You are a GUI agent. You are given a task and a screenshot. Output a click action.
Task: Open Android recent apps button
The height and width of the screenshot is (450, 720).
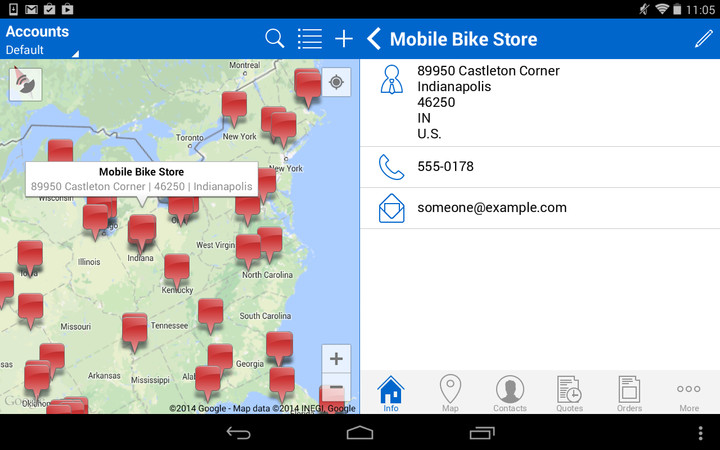[x=482, y=433]
